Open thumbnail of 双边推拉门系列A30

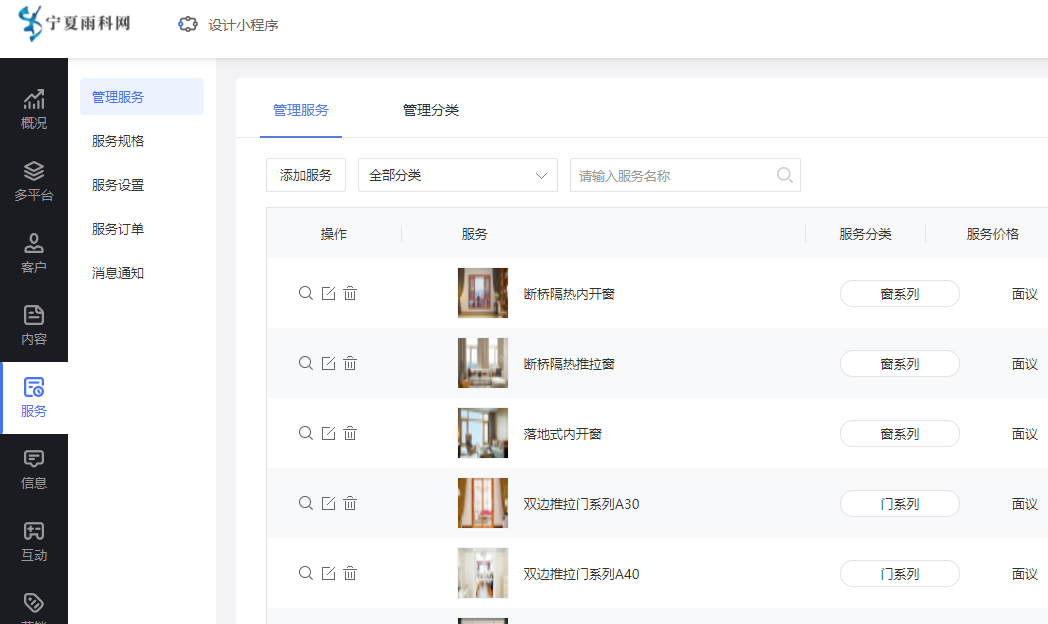coord(483,503)
